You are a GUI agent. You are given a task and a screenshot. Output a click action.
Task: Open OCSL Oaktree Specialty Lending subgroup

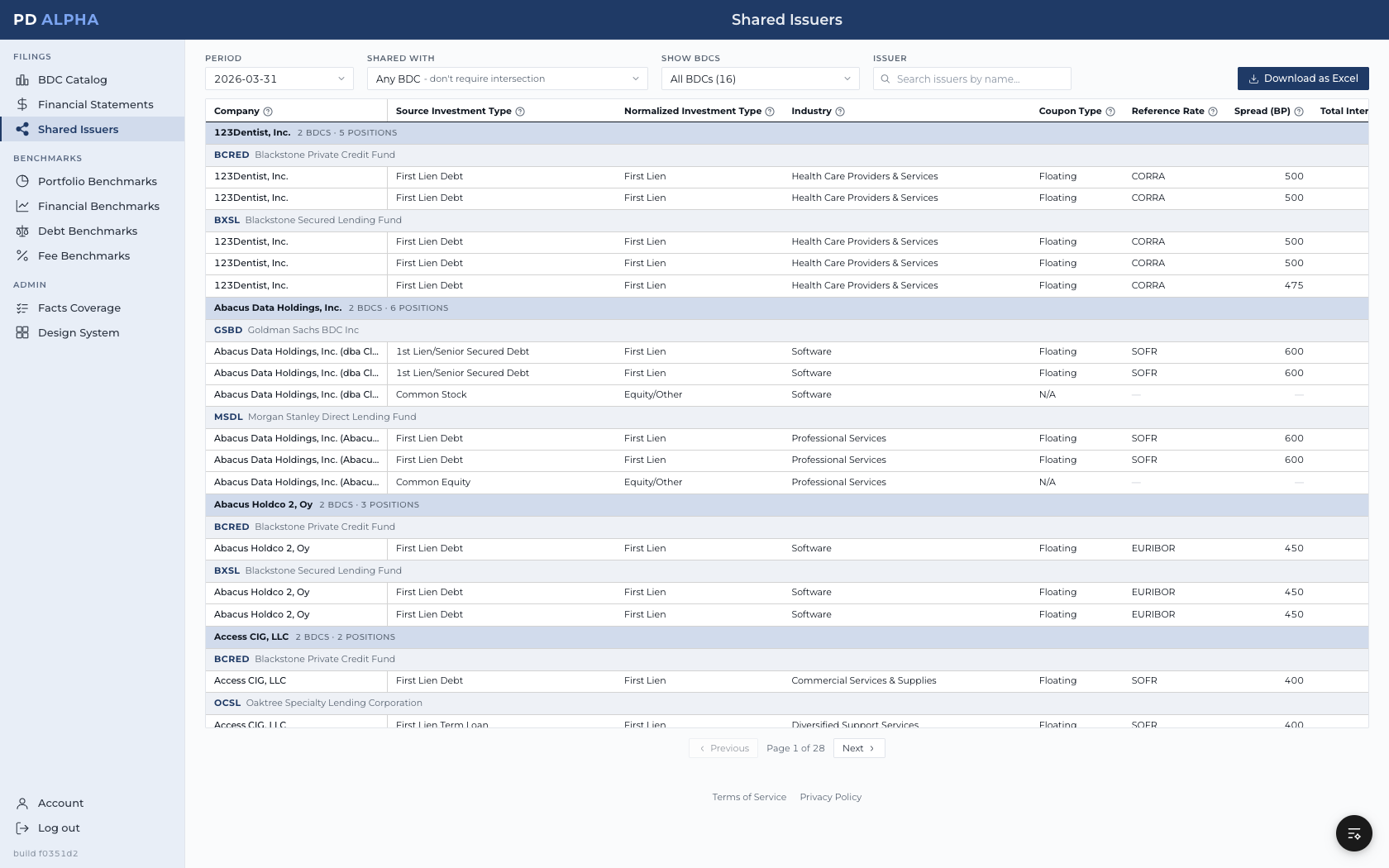[786, 703]
